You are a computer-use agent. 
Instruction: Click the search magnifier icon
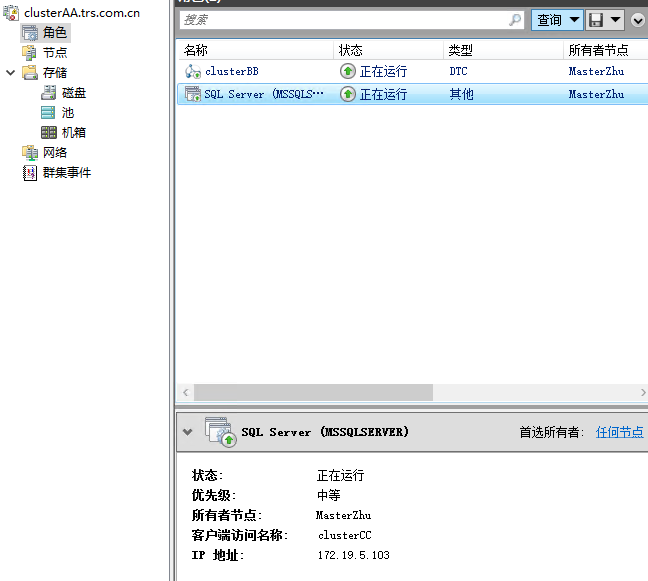515,19
